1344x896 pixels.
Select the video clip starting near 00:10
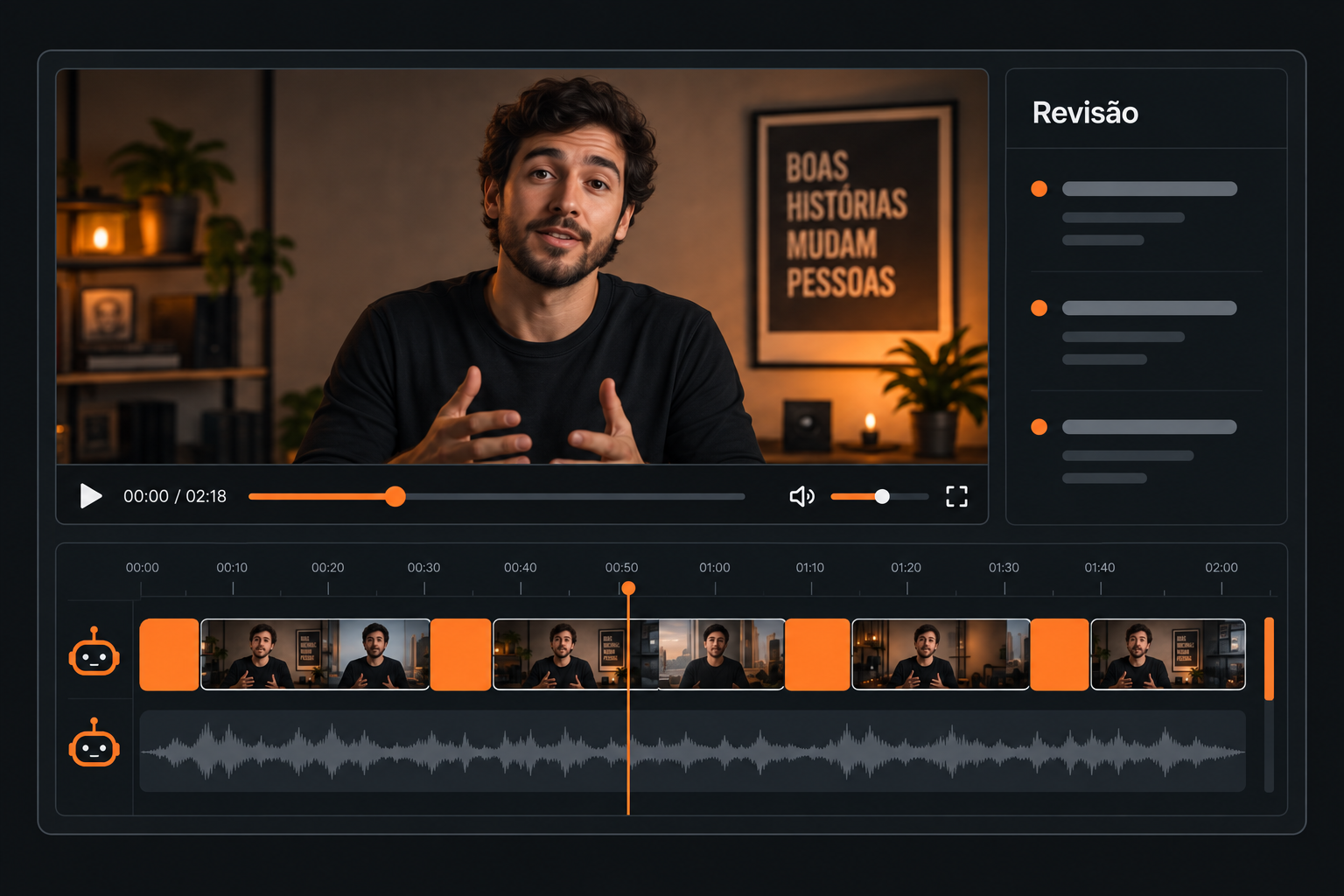315,654
